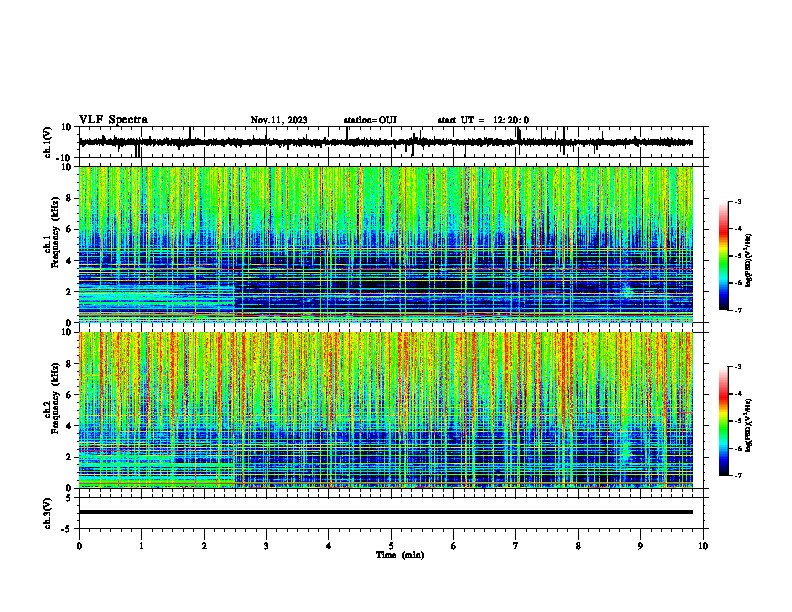Click ch.1 spectrogram frequency tick "2"
The width and height of the screenshot is (792, 612).
(x=69, y=292)
